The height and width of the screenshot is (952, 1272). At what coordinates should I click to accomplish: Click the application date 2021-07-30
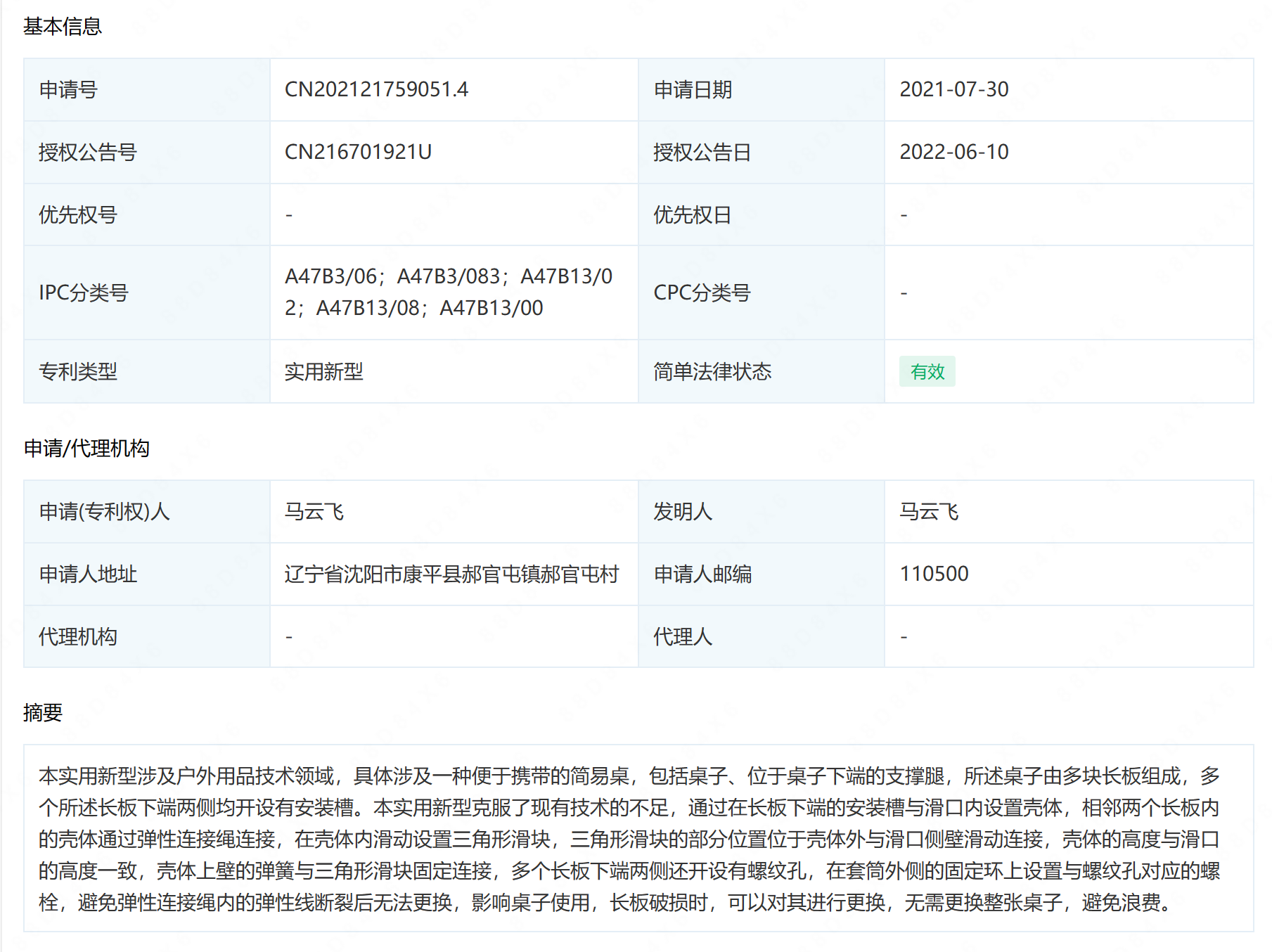tap(954, 89)
